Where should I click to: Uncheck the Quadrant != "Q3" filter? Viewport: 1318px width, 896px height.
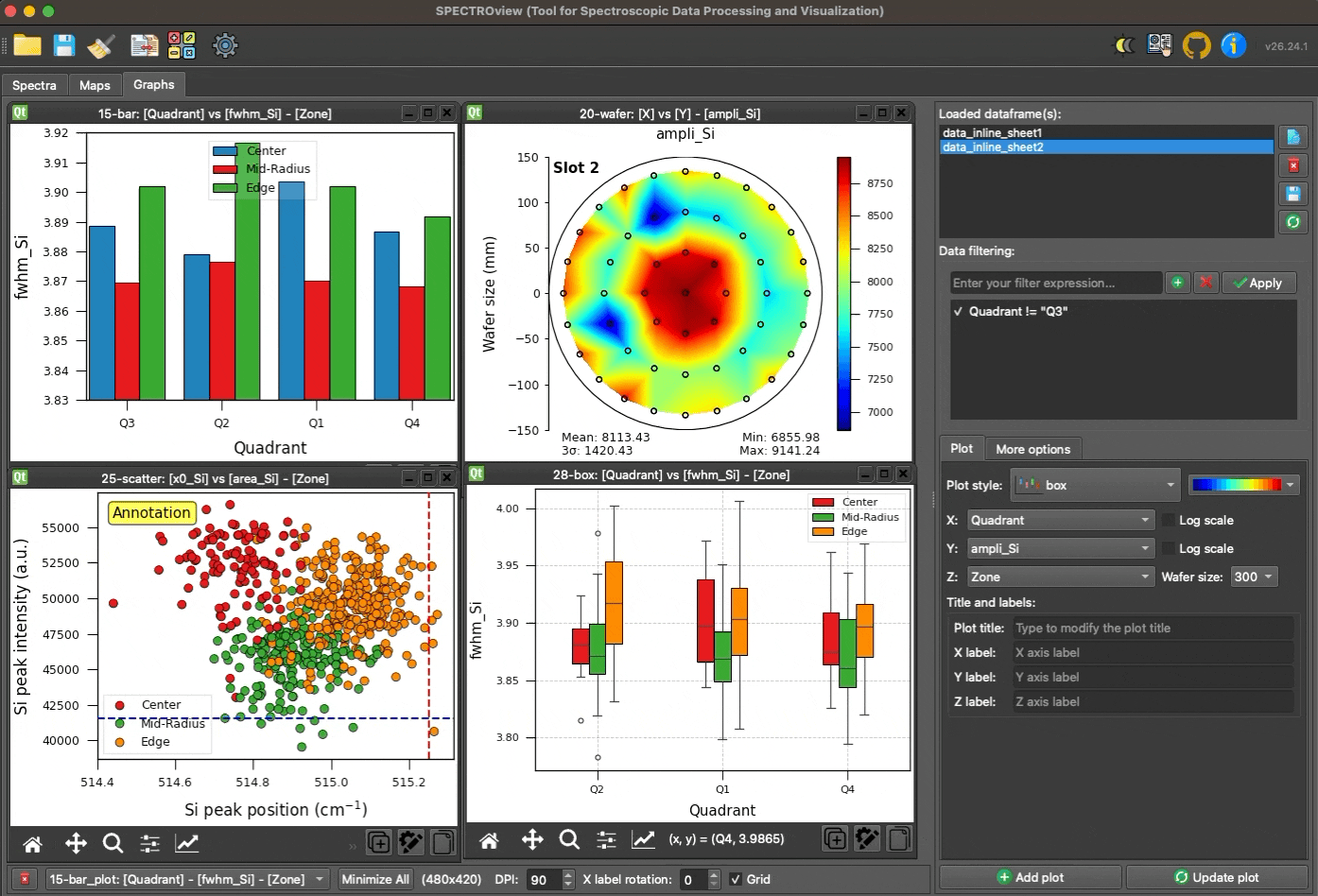tap(959, 311)
